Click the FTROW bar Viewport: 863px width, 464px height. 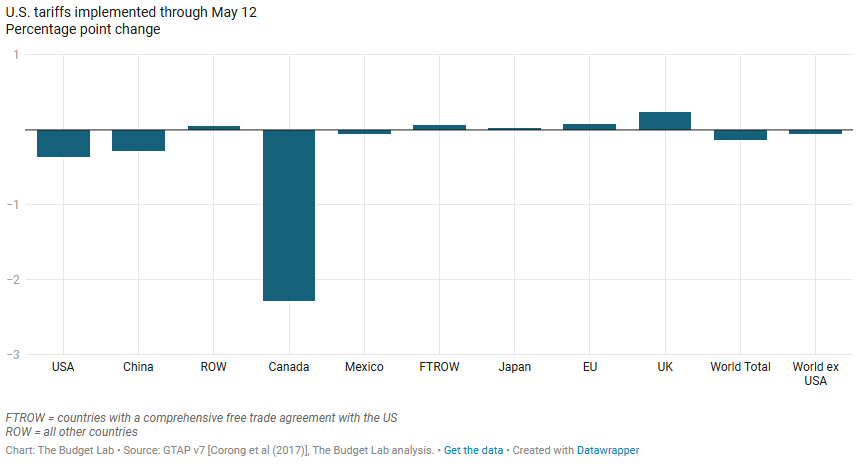[x=439, y=127]
